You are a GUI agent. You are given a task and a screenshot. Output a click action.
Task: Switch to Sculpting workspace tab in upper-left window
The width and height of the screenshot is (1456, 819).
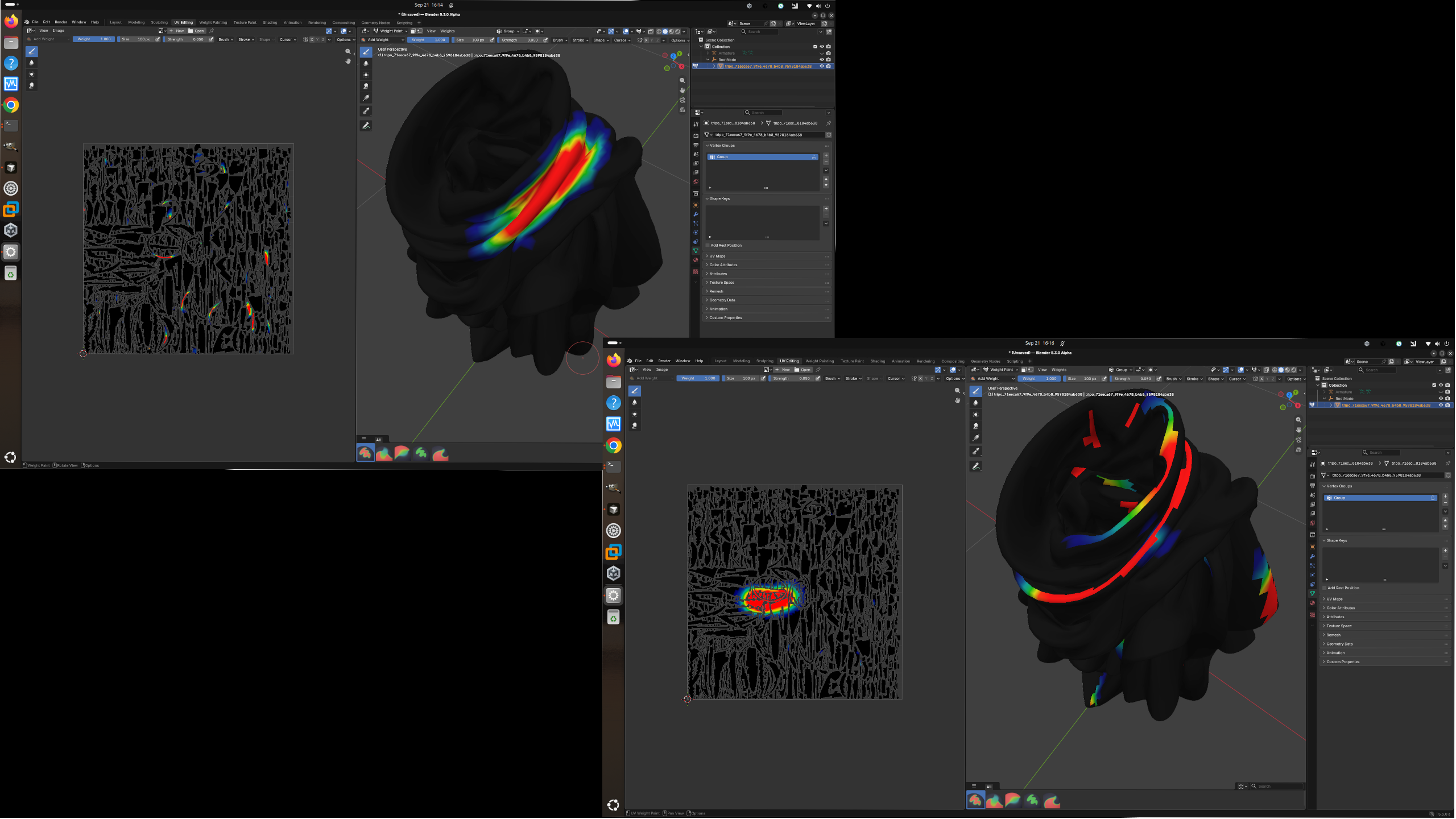(159, 22)
